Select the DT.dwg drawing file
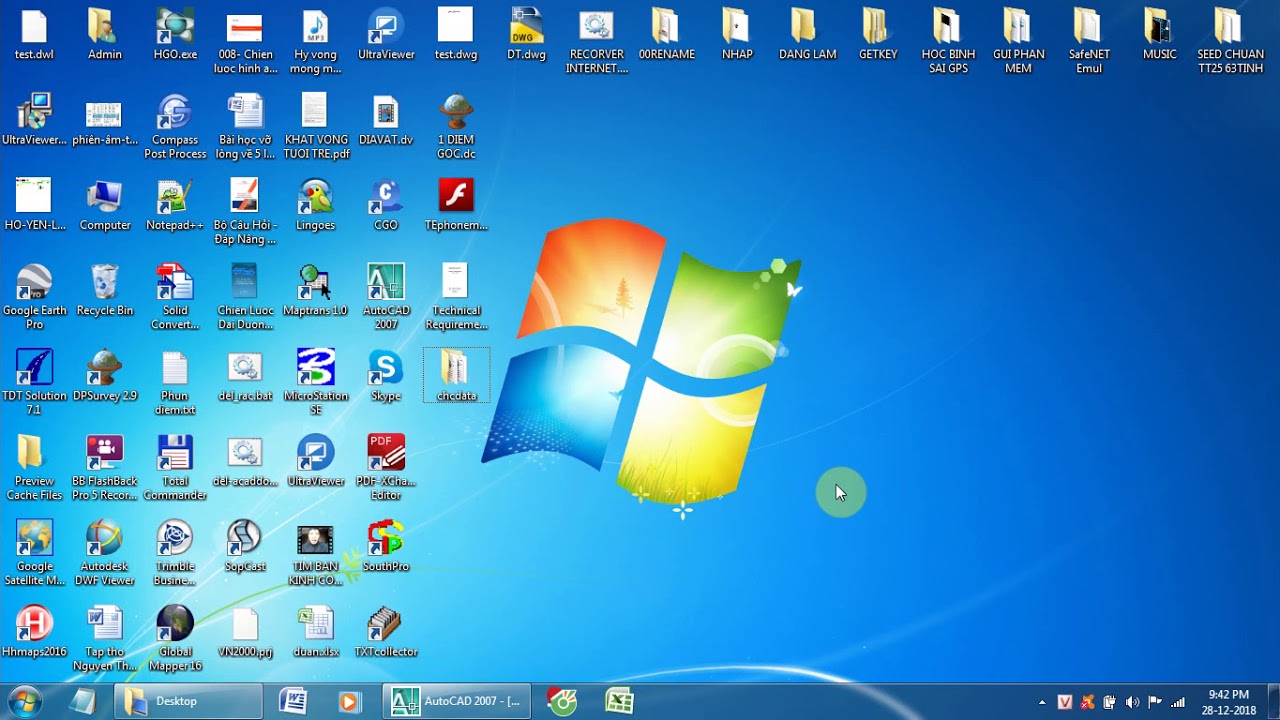The height and width of the screenshot is (720, 1280). click(x=526, y=33)
